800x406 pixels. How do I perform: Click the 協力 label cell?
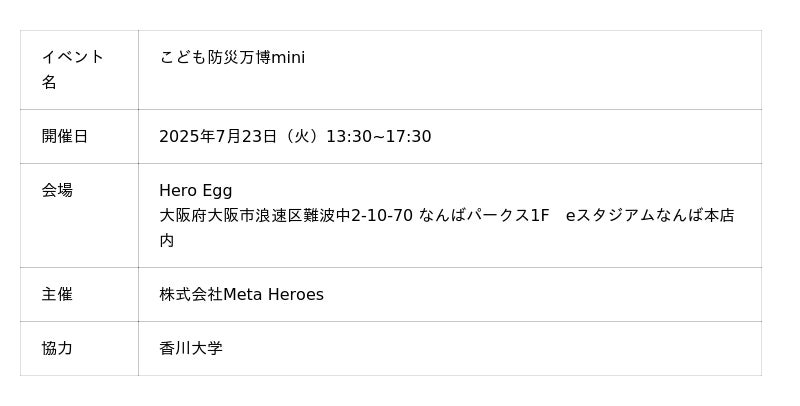click(79, 349)
